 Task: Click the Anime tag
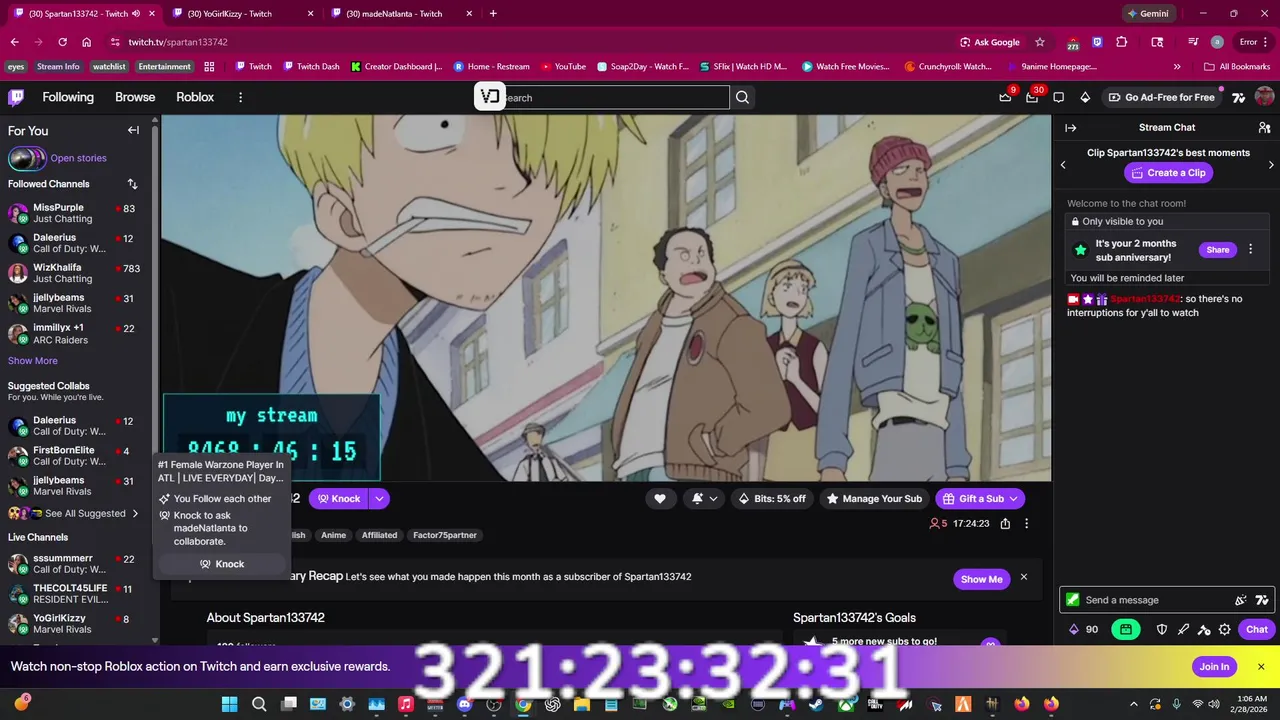333,535
